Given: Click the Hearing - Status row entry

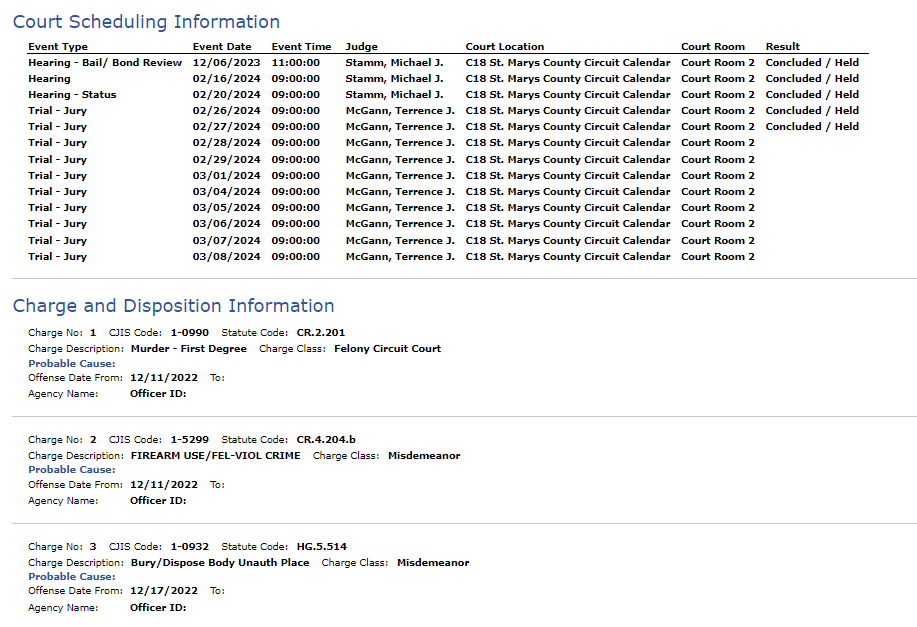Looking at the screenshot, I should point(73,95).
